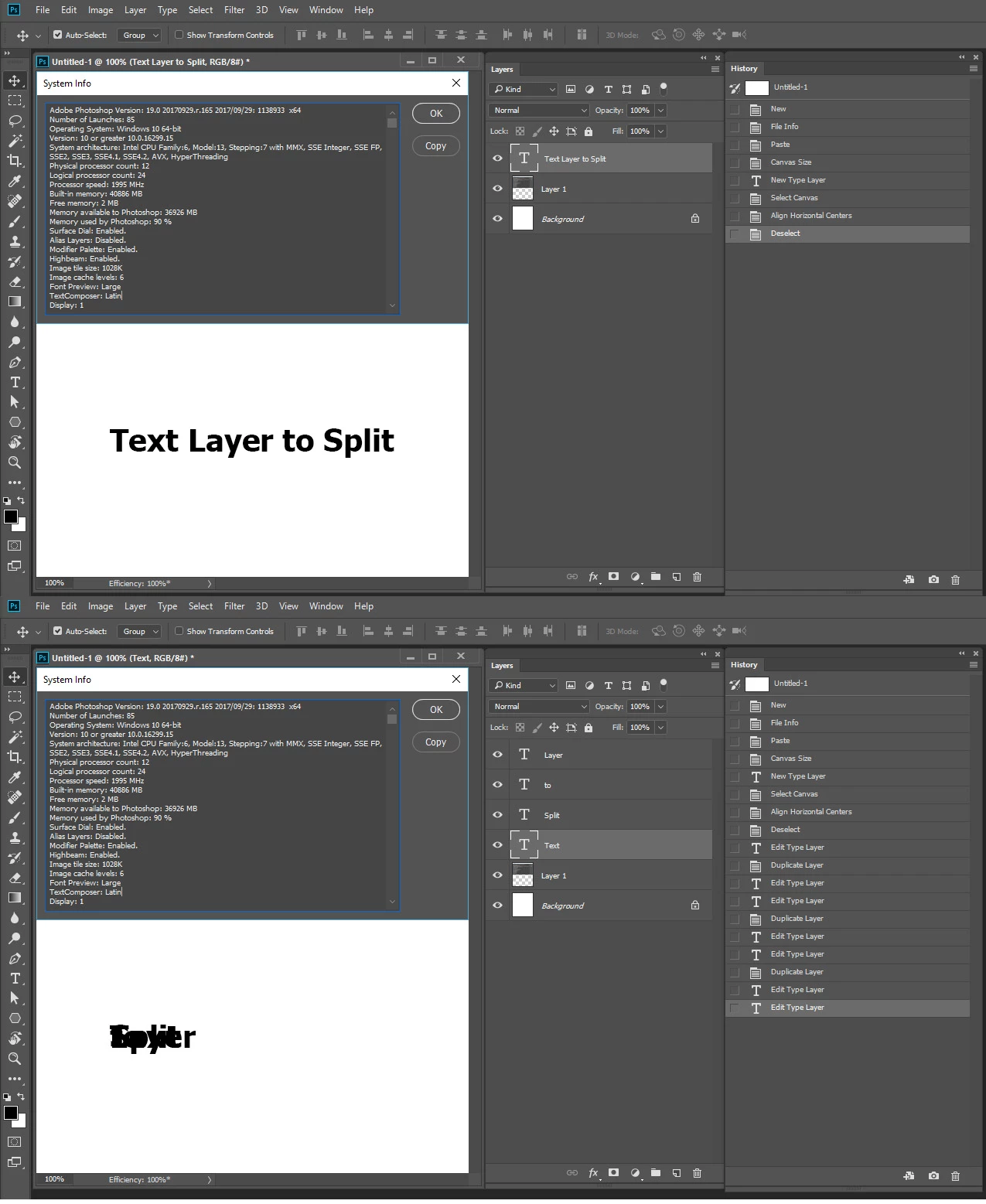Expand Opacity slider arrow in upper Layers panel
The image size is (986, 1204).
[661, 111]
